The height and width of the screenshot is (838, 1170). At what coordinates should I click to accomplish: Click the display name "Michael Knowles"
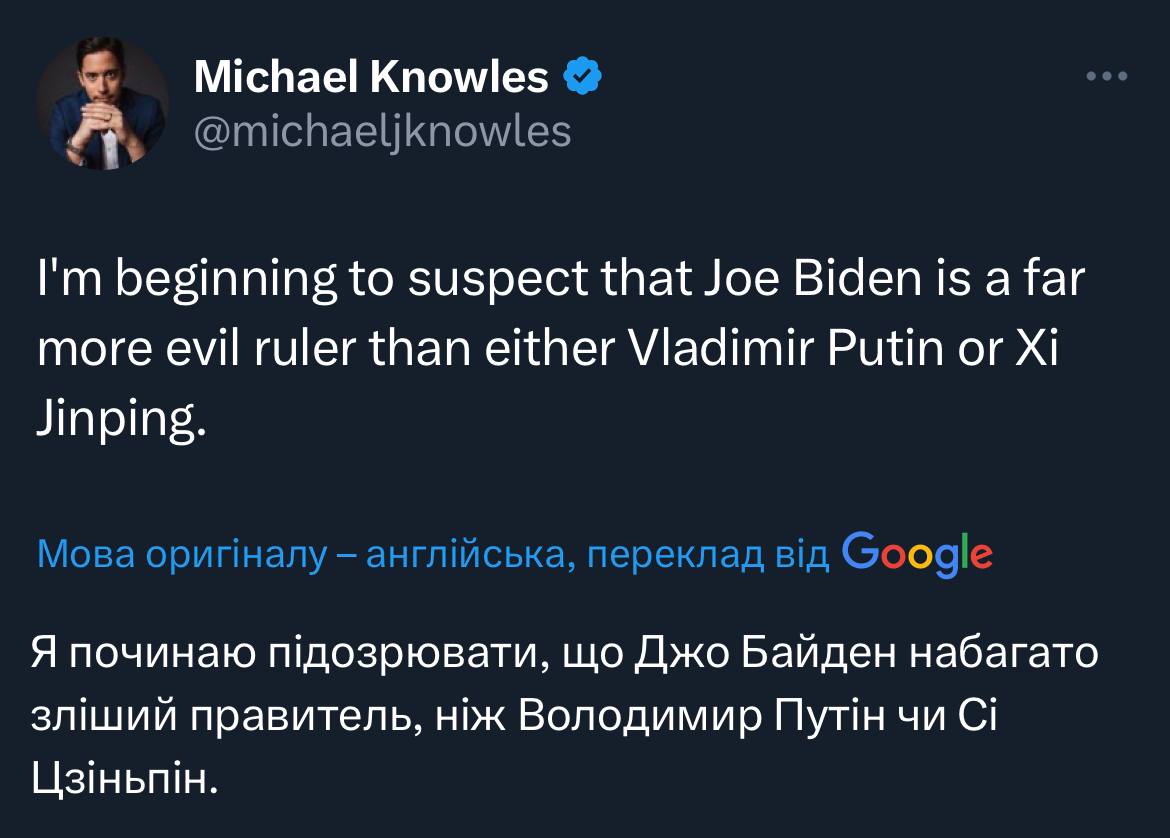pyautogui.click(x=371, y=77)
